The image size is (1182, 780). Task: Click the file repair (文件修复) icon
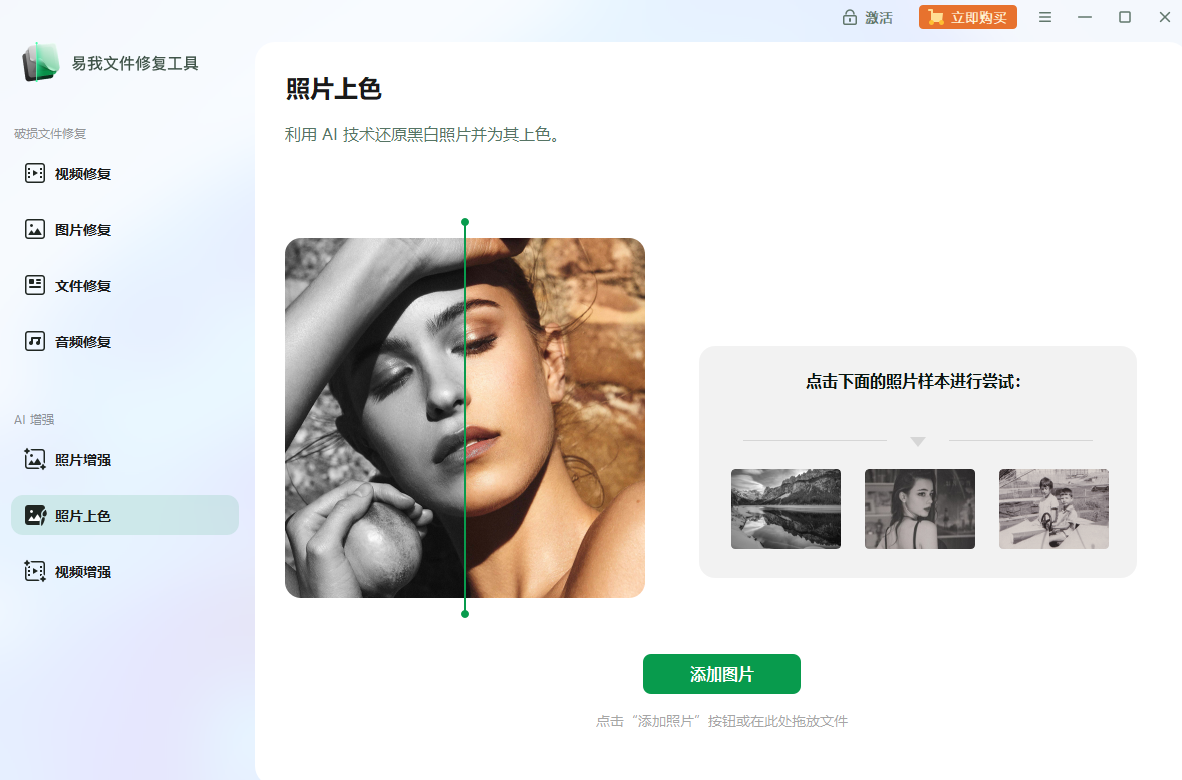click(35, 285)
